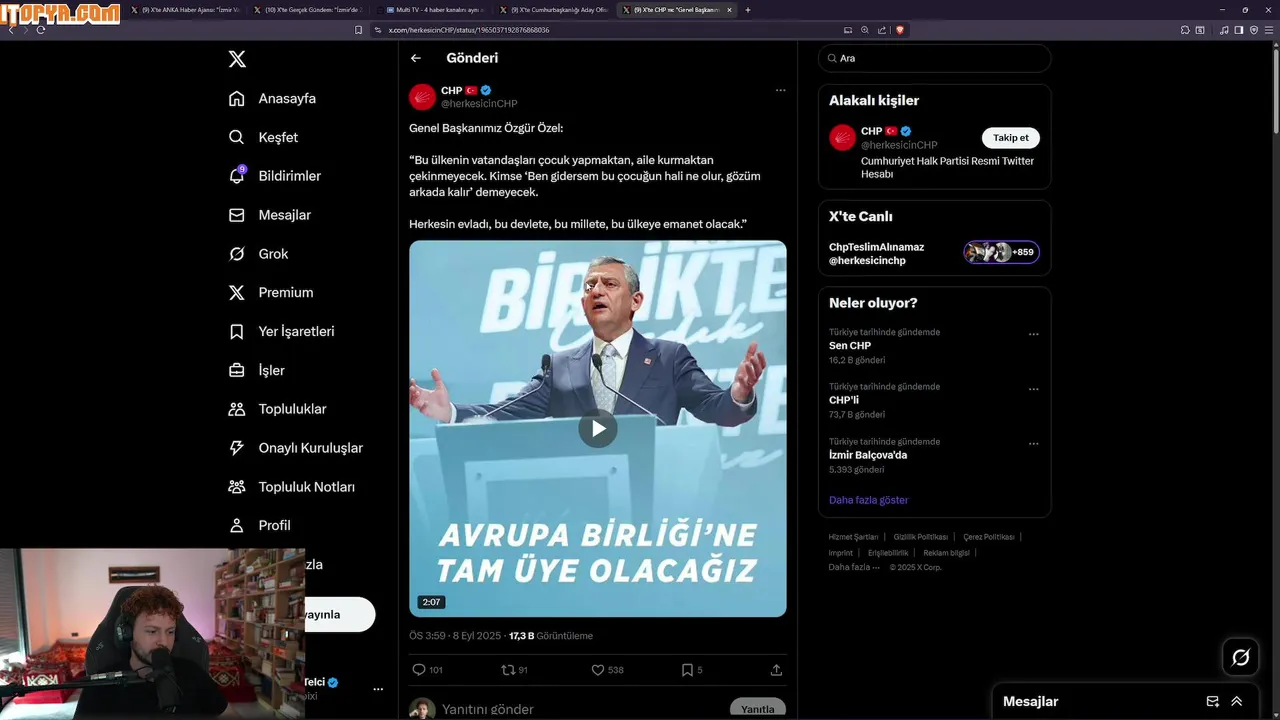
Task: Toggle the browser sidebar panel
Action: pos(1239,30)
